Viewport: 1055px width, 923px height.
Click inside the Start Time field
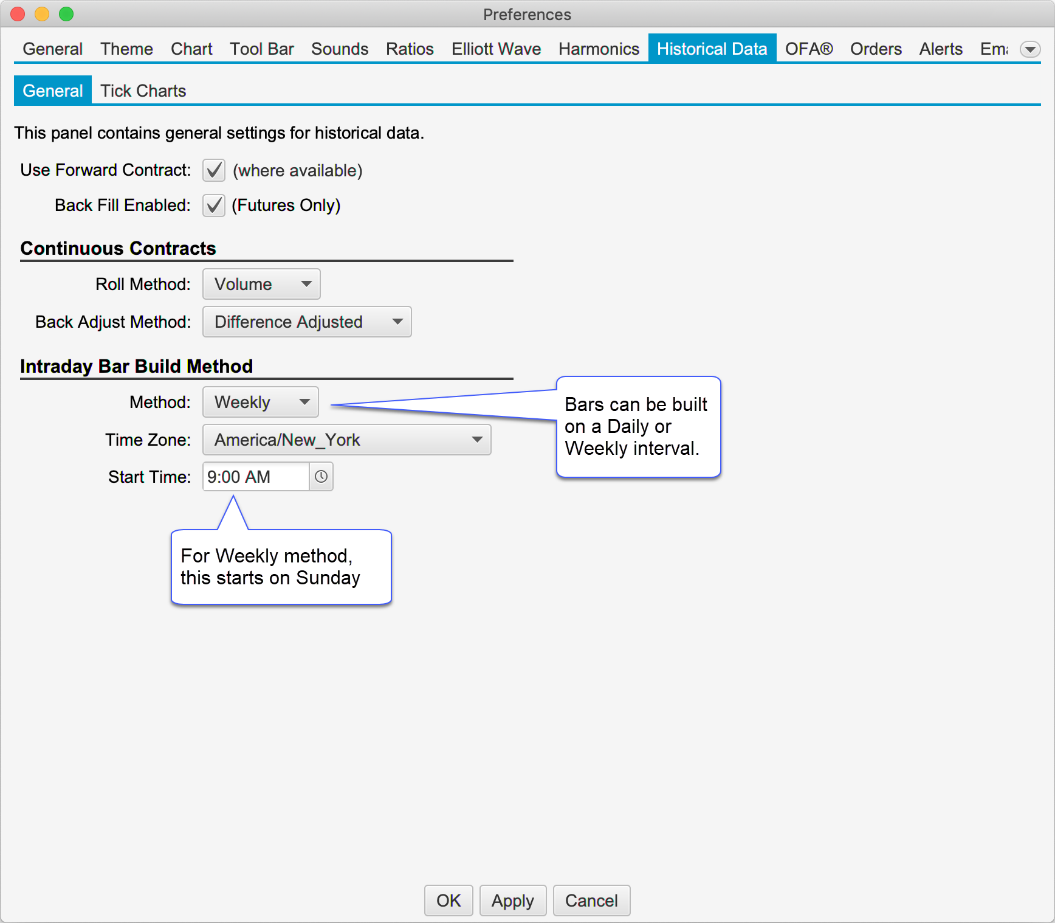coord(255,477)
